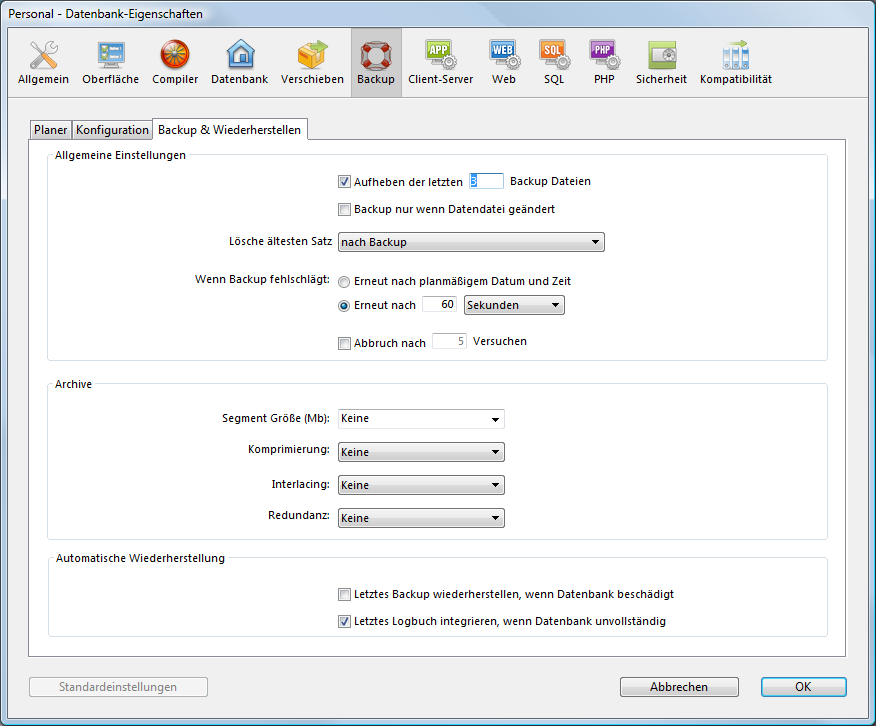Open the Komprimierung dropdown
Viewport: 876px width, 726px height.
point(421,452)
